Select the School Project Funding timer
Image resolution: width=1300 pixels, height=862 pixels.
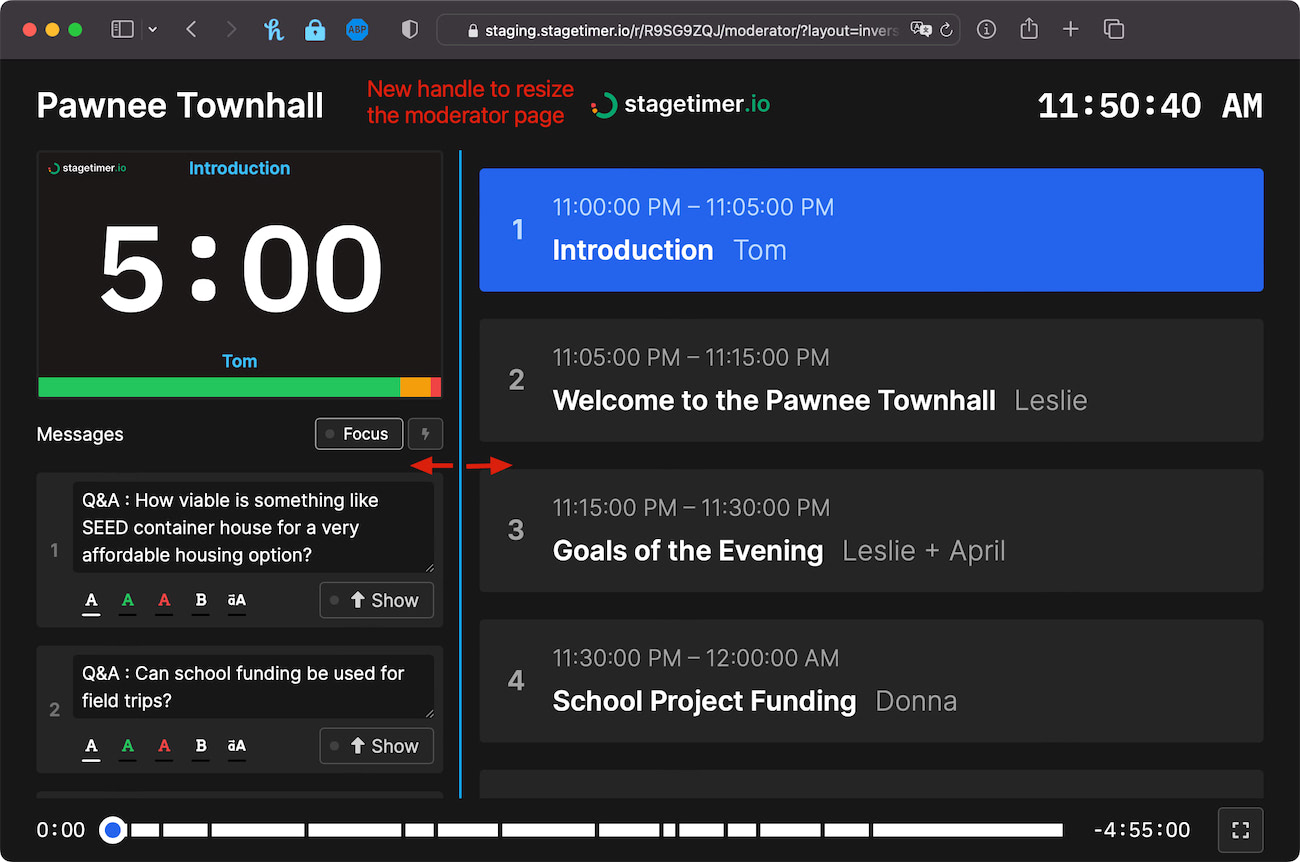[871, 681]
